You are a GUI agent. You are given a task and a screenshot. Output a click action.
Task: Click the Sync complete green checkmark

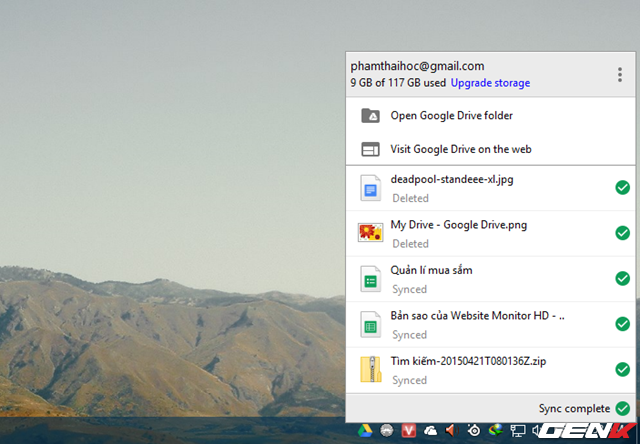[623, 408]
